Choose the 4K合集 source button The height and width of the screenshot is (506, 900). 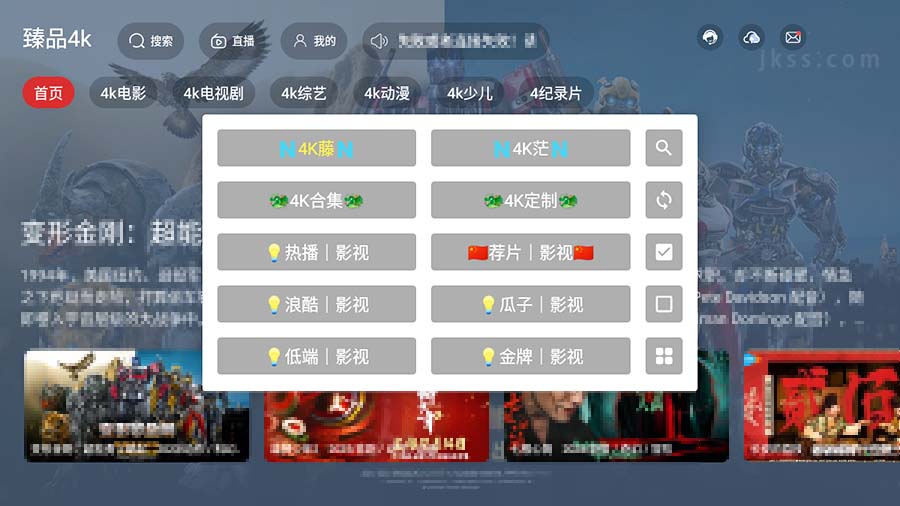pos(316,200)
